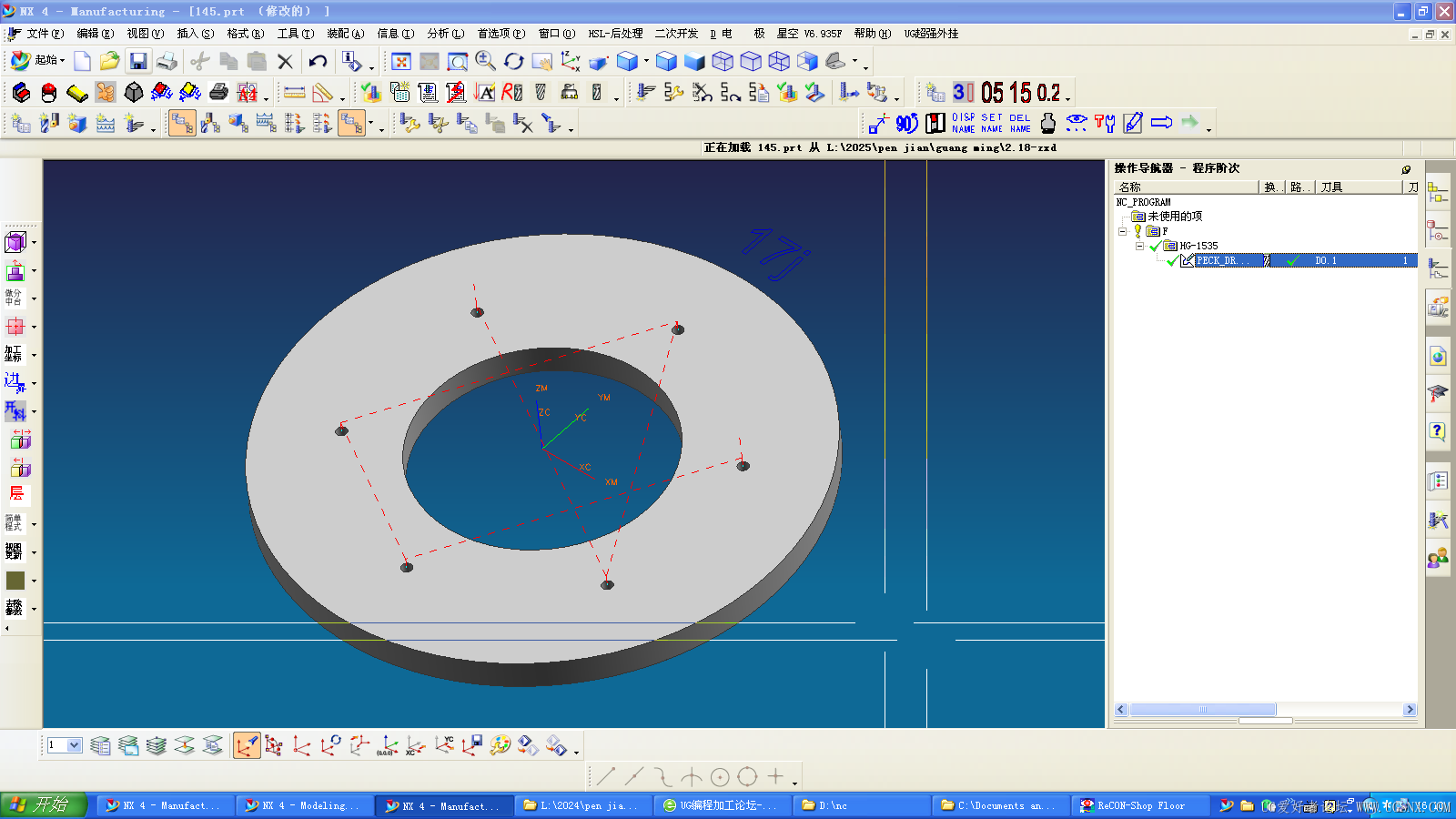
Task: Click the Windows 开始 Start button
Action: tap(43, 804)
